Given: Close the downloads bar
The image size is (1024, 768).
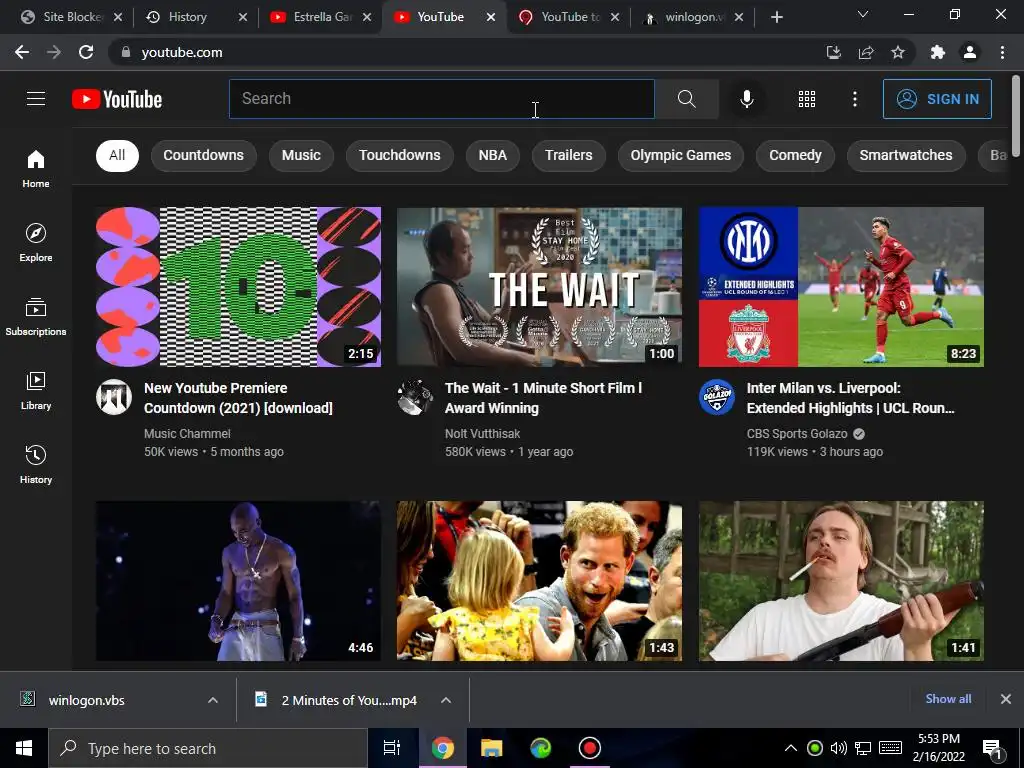Looking at the screenshot, I should click(x=1006, y=699).
